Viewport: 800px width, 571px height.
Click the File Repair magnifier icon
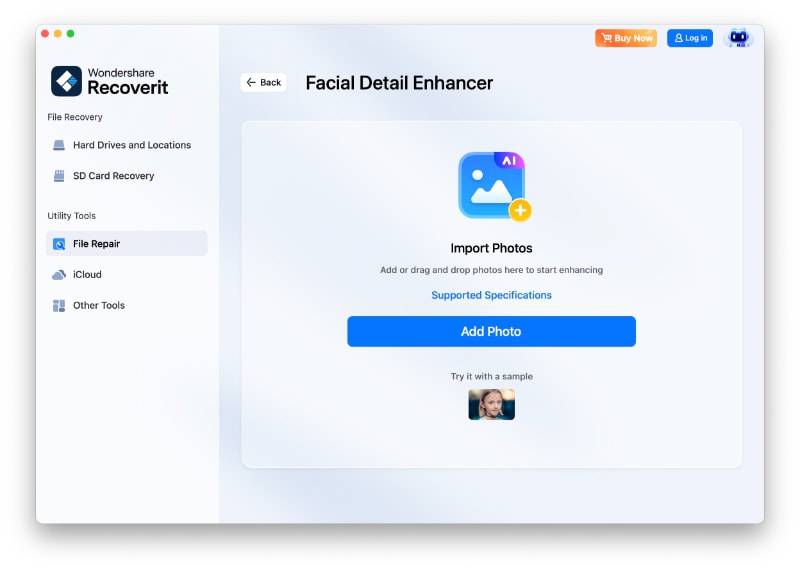(x=59, y=244)
